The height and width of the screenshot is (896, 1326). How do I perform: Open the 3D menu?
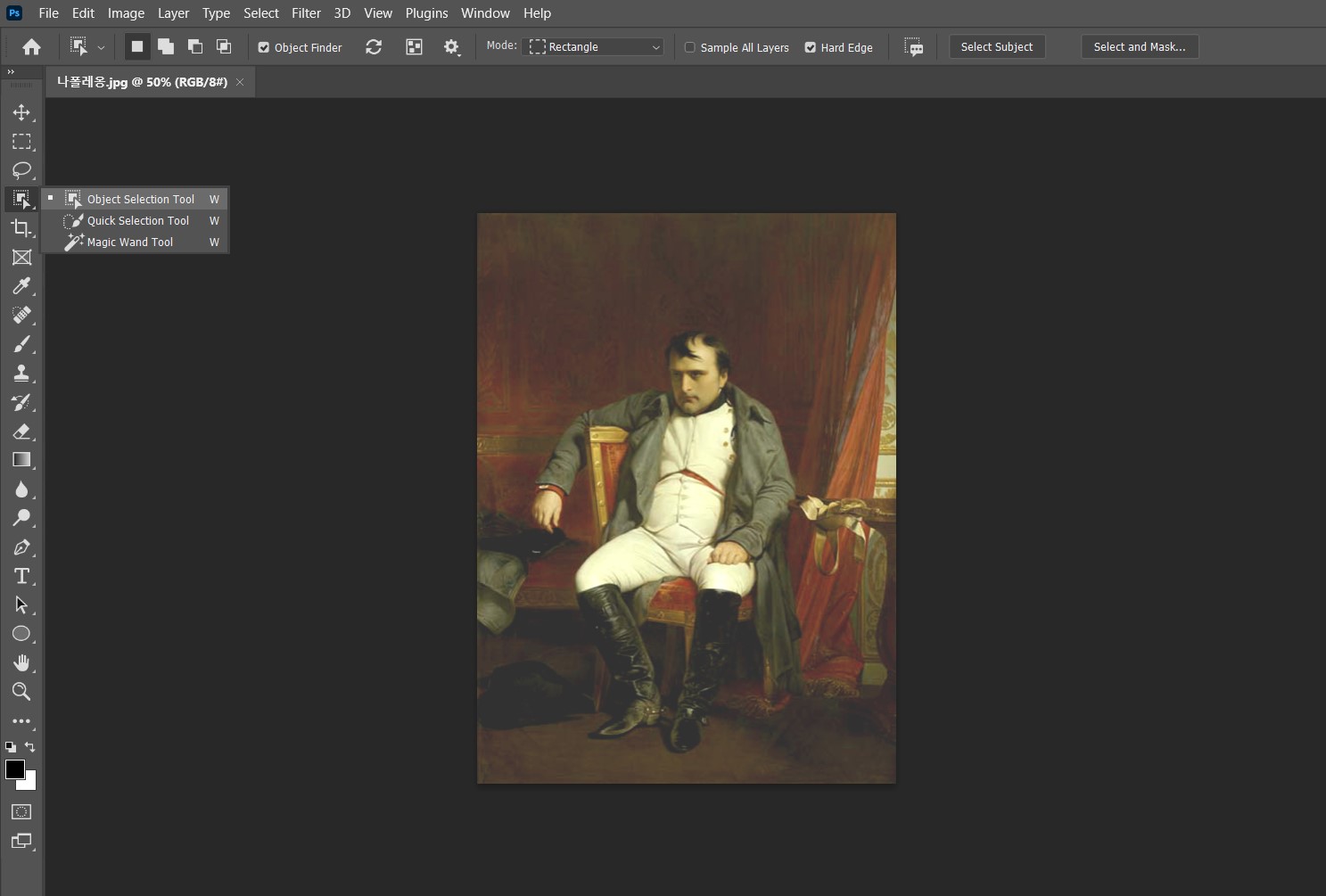tap(342, 13)
